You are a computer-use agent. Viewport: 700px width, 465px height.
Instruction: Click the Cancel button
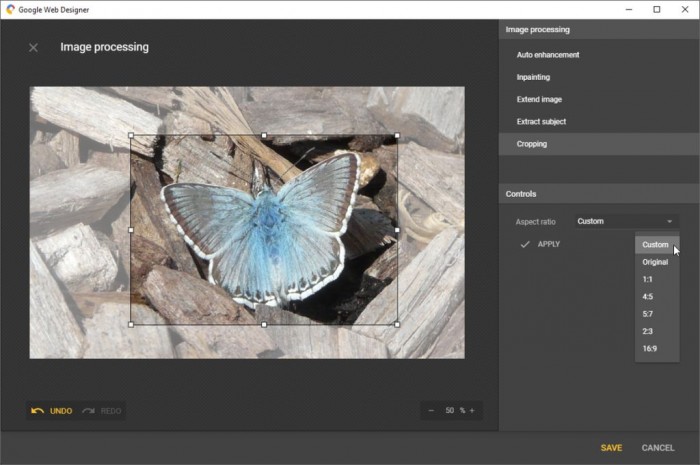point(657,448)
